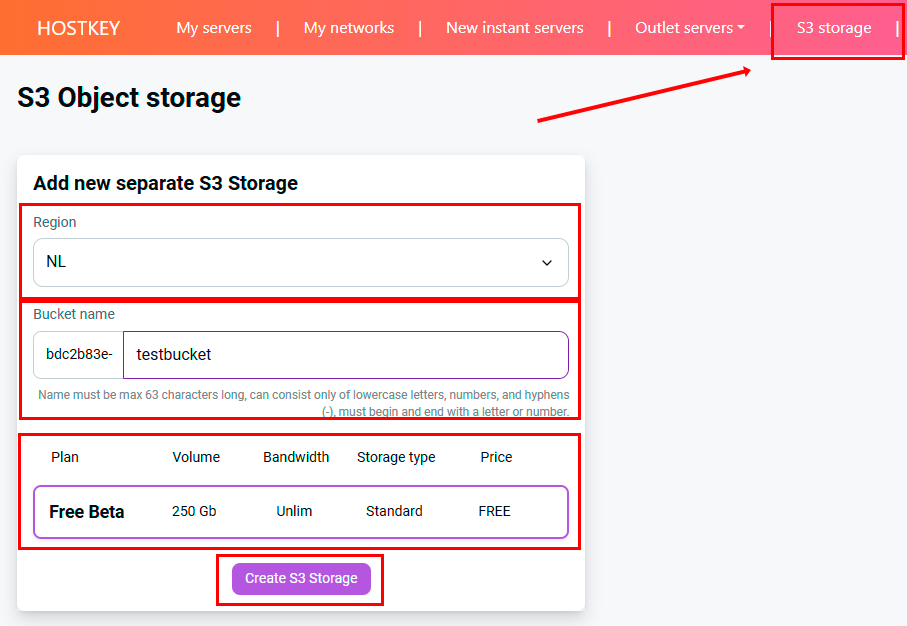This screenshot has width=907, height=626.
Task: Click the bdc2b83e- bucket prefix
Action: [79, 355]
